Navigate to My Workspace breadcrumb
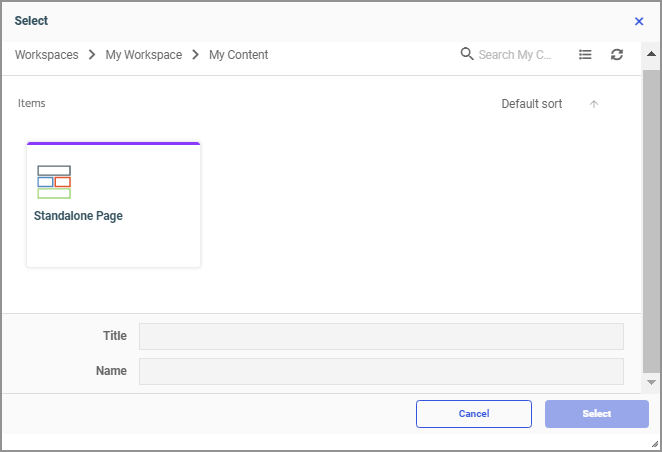The height and width of the screenshot is (452, 662). [x=144, y=55]
